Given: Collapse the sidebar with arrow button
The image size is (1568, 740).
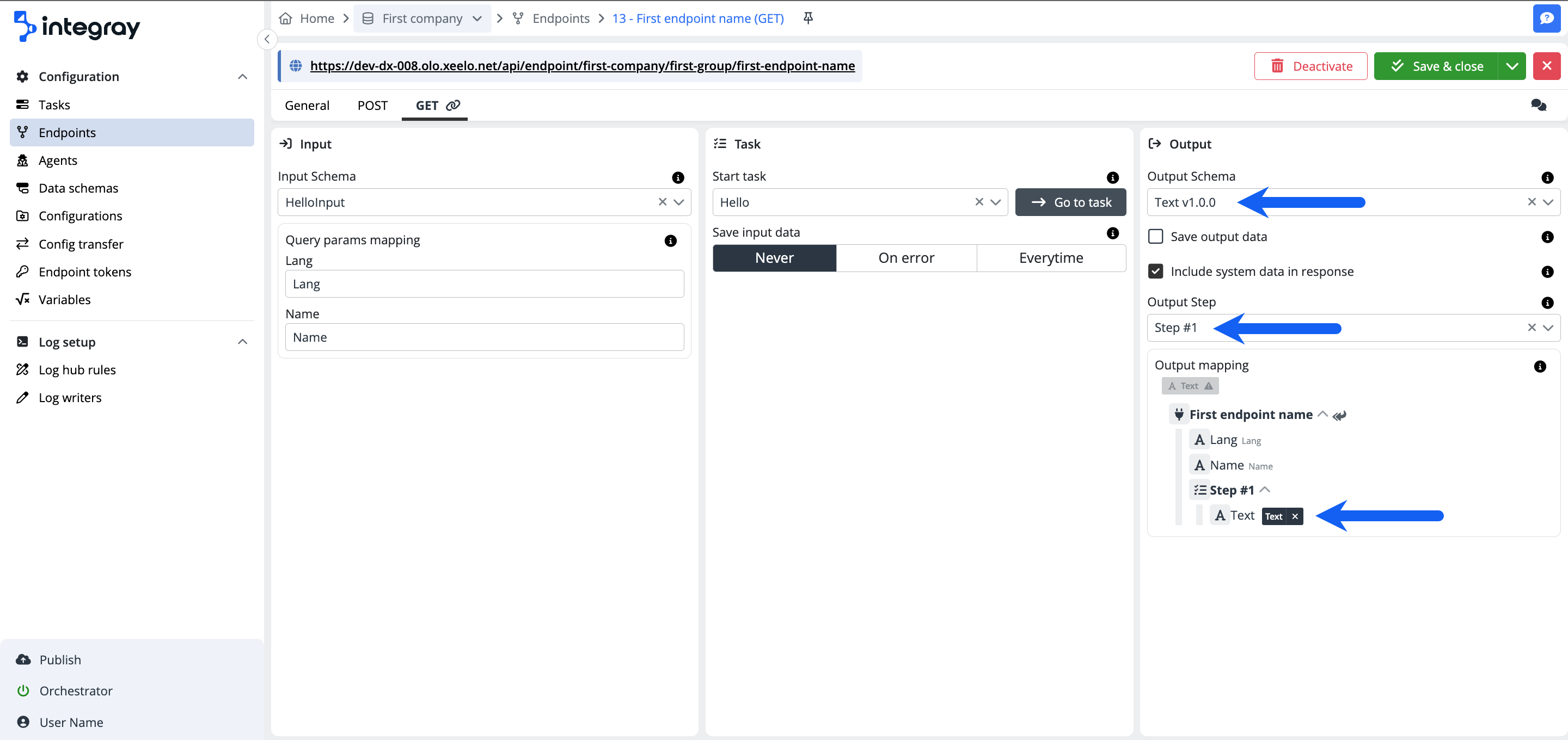Looking at the screenshot, I should pos(267,39).
